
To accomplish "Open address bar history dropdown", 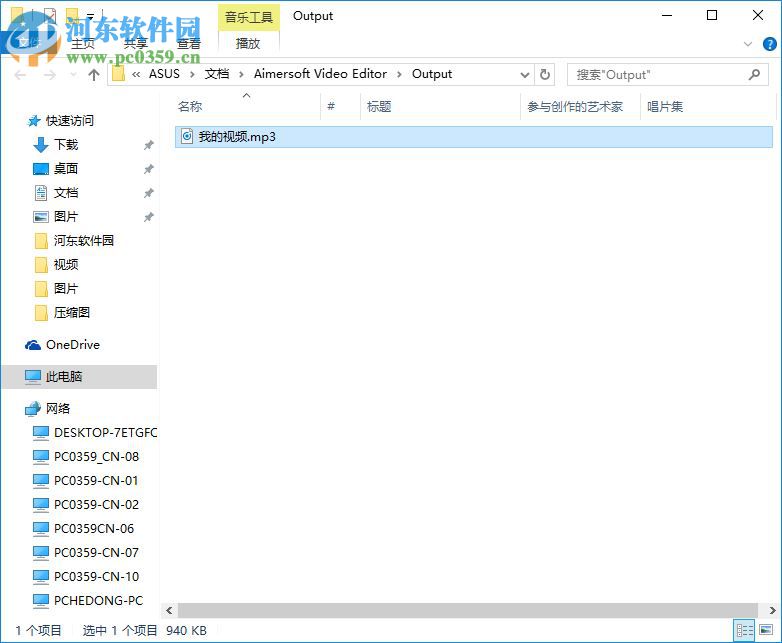I will pos(524,75).
